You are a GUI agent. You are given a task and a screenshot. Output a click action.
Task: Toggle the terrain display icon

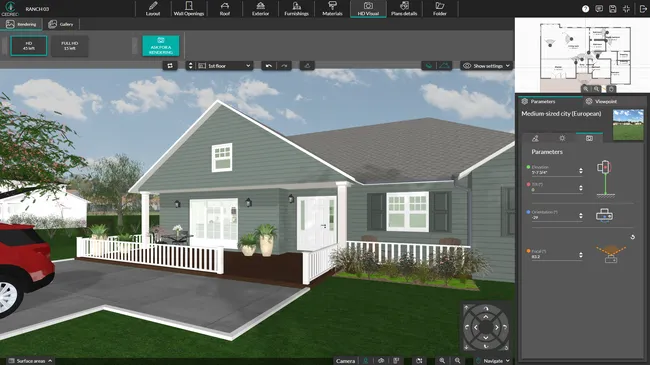[x=444, y=66]
